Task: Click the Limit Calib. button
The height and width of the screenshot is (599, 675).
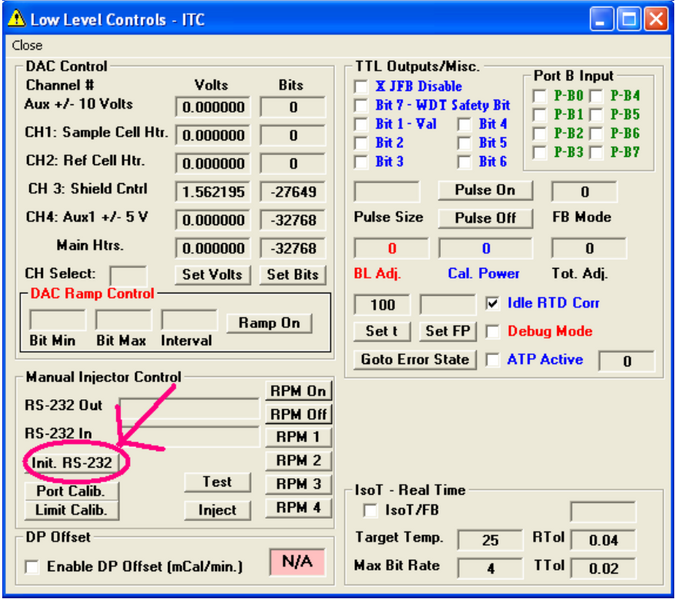Action: click(x=71, y=510)
